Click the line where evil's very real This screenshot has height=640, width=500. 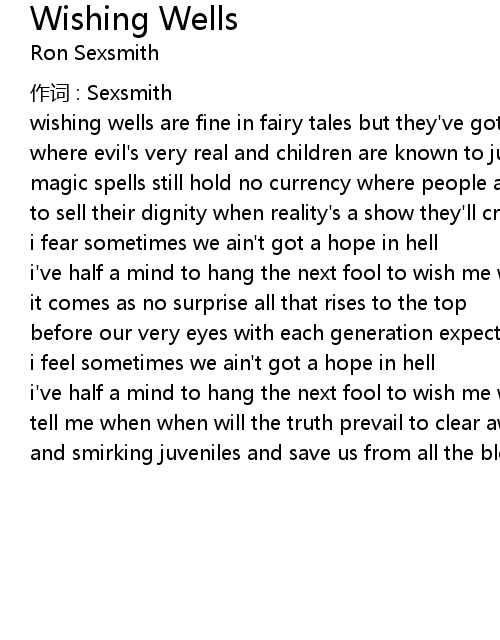click(x=265, y=153)
